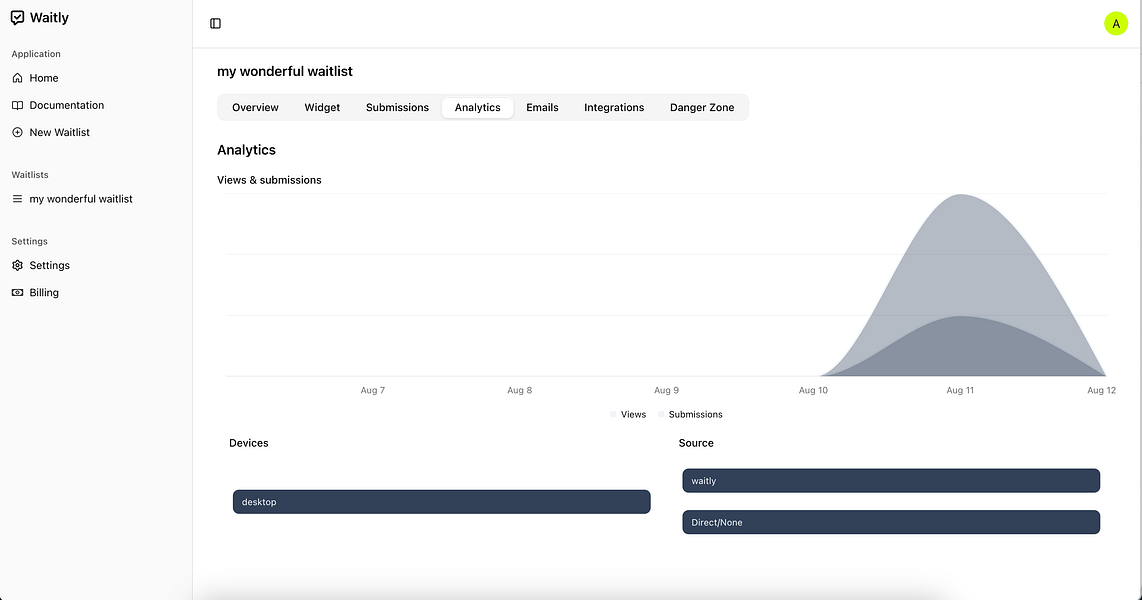Switch to the Overview tab
Viewport: 1142px width, 600px height.
click(x=255, y=108)
